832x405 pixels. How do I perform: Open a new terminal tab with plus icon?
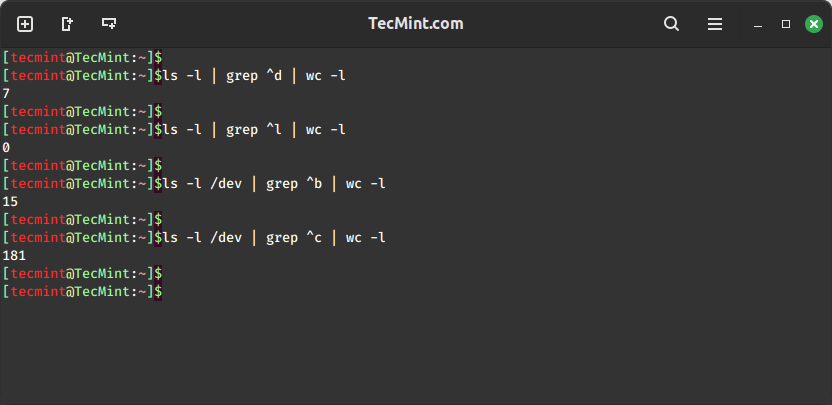click(x=25, y=24)
